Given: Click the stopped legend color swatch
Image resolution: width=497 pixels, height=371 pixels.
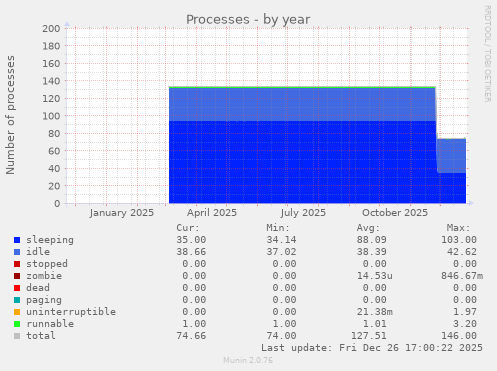Looking at the screenshot, I should 17,264.
